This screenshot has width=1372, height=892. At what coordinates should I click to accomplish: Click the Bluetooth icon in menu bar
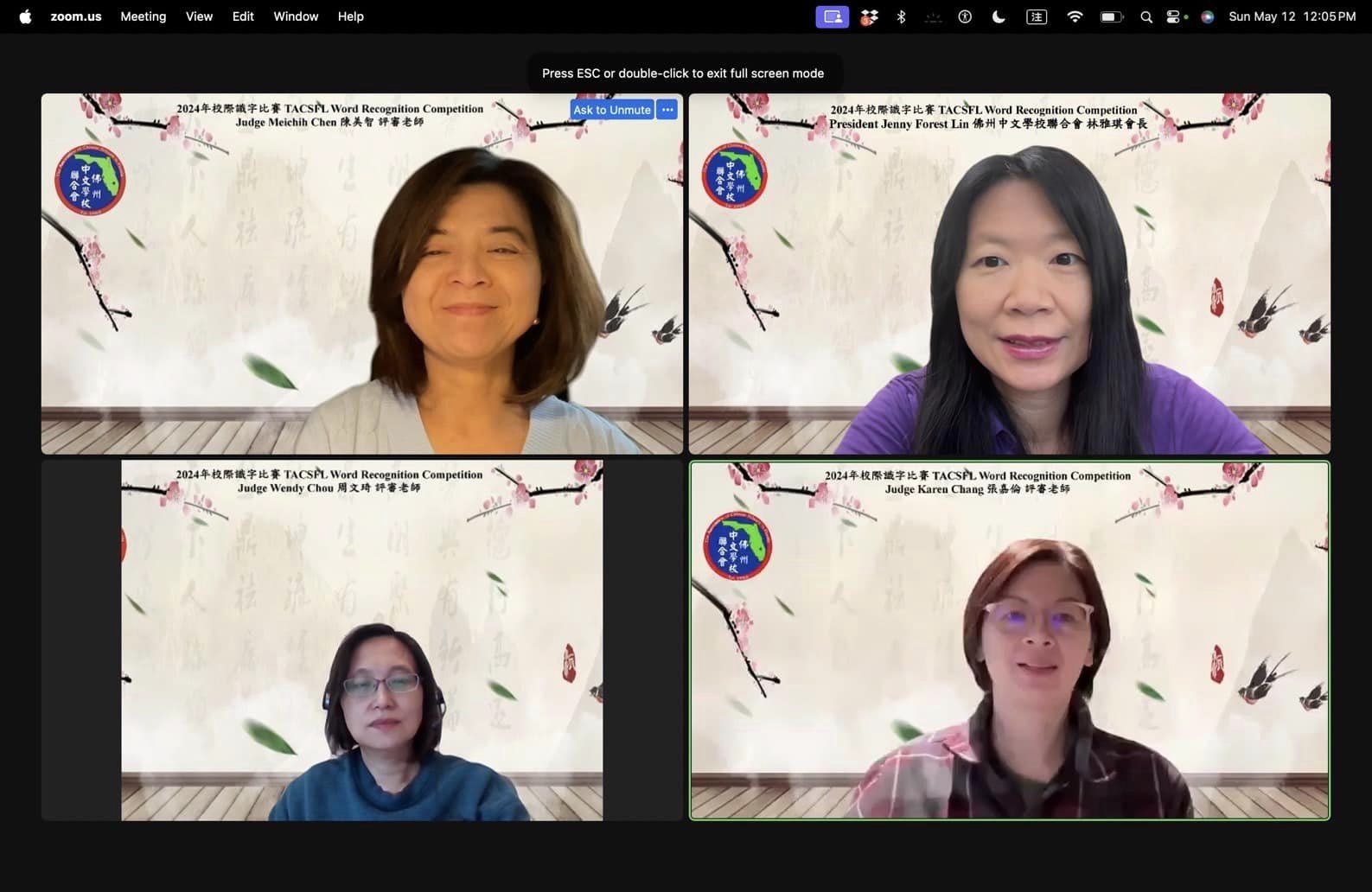[x=901, y=16]
